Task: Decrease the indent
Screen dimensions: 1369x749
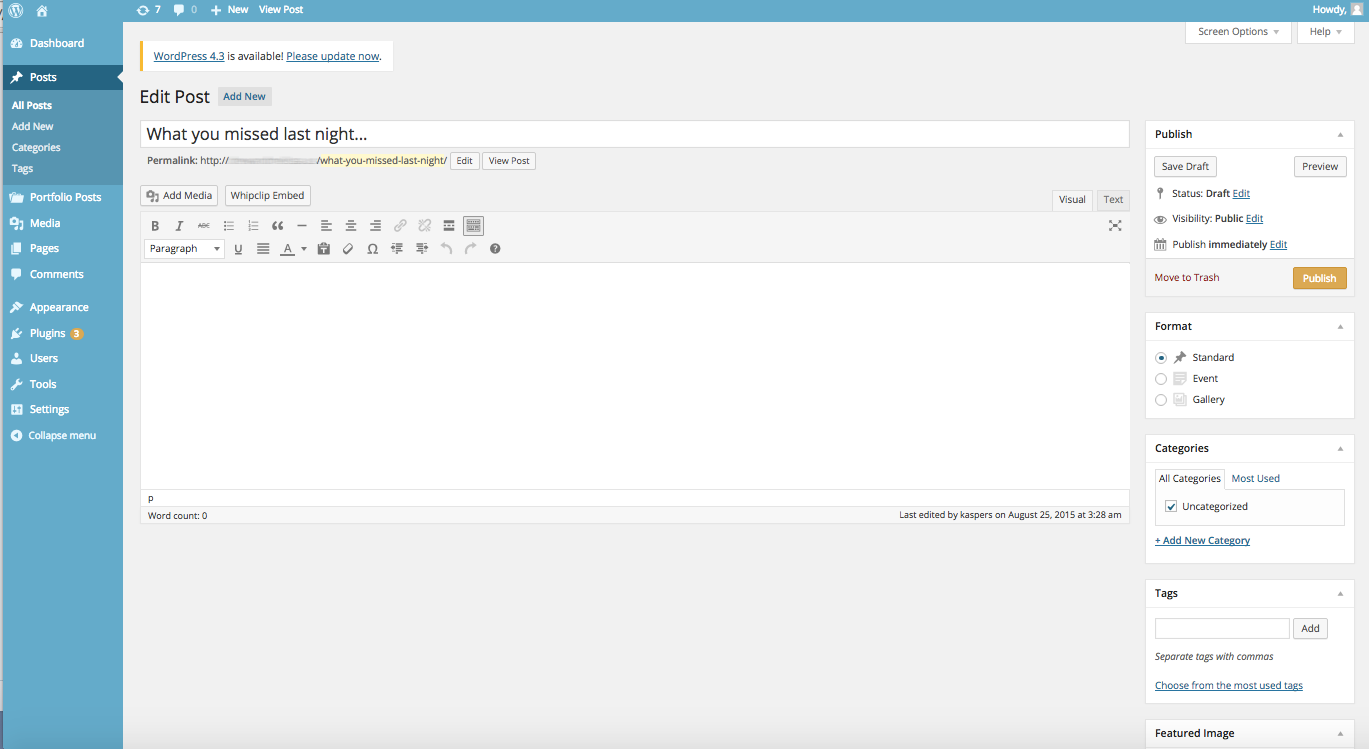Action: click(397, 249)
